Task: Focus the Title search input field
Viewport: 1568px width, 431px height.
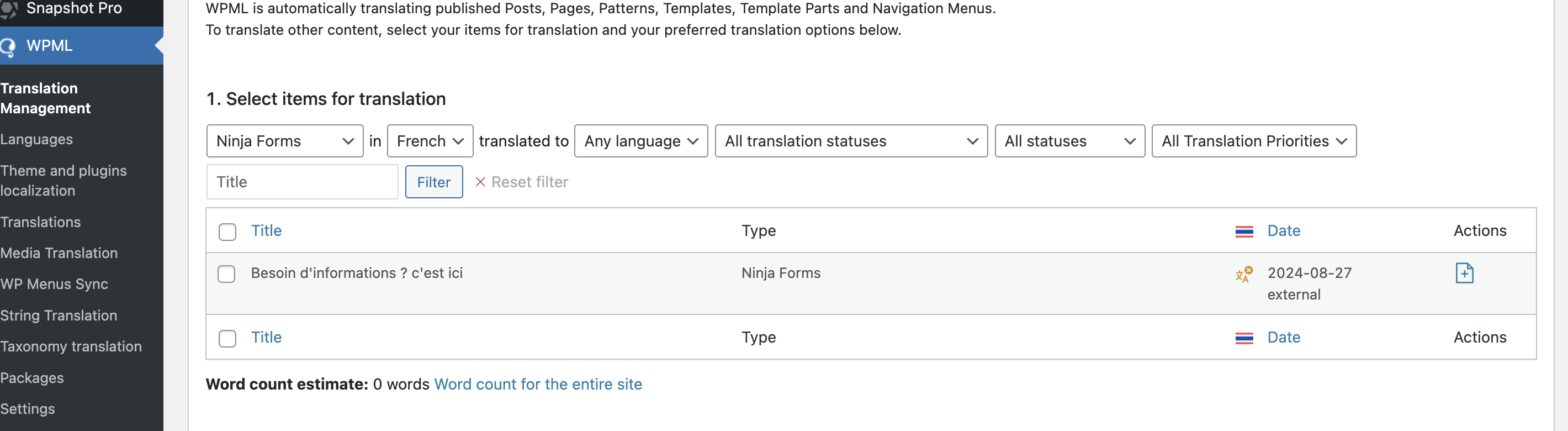Action: pos(303,182)
